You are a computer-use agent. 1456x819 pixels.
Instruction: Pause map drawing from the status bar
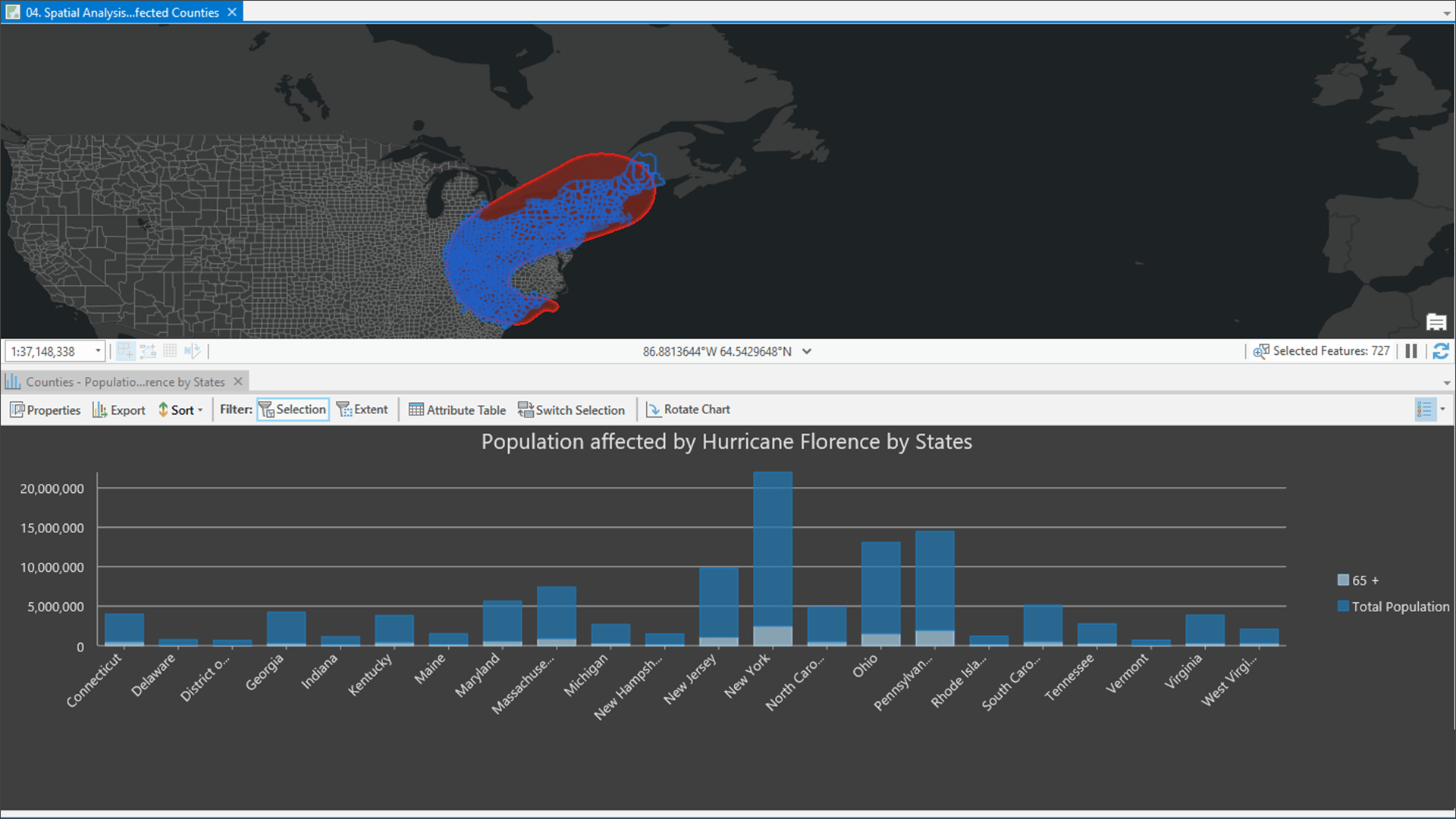point(1411,351)
